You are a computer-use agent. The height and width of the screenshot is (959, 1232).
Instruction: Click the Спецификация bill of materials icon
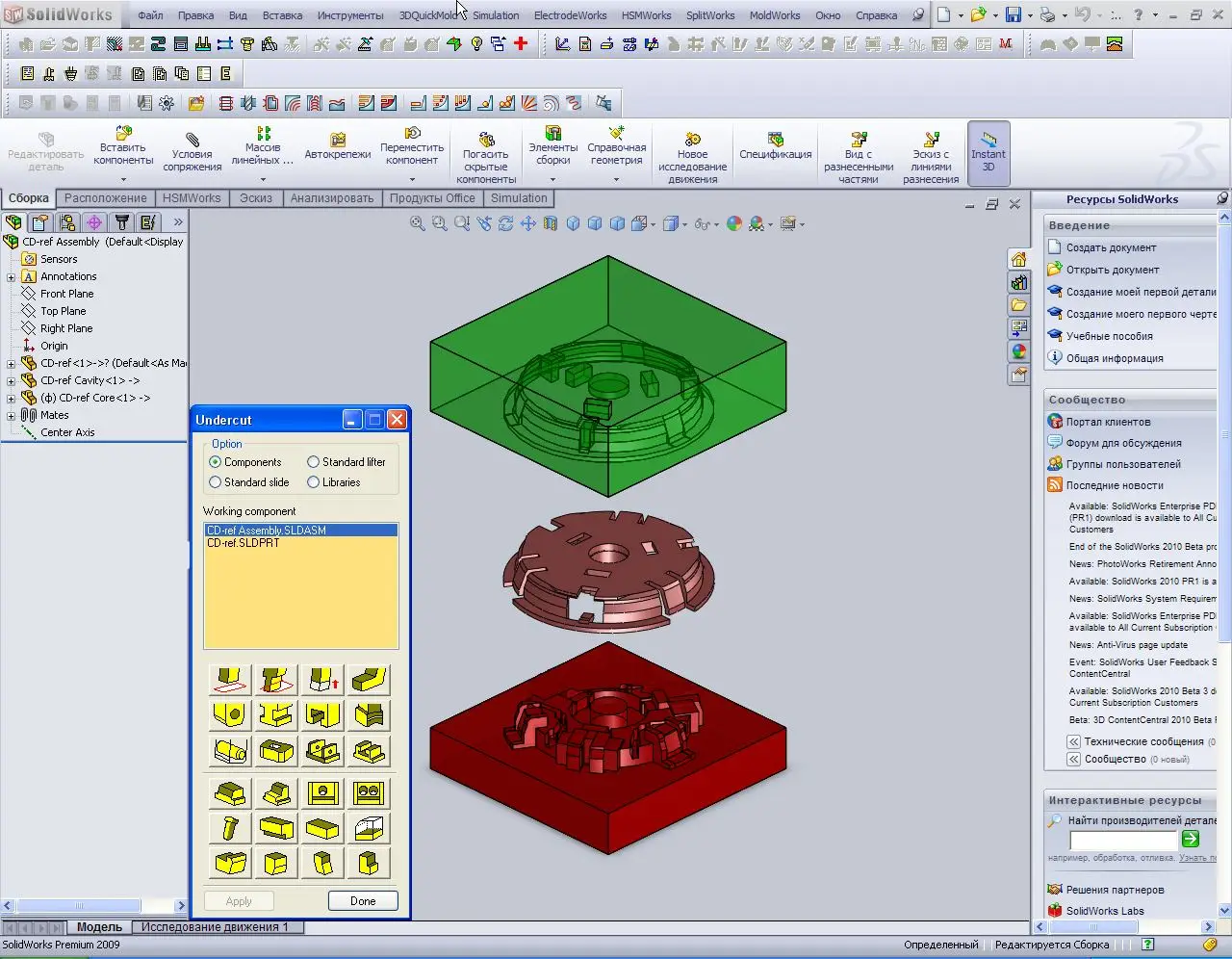[x=775, y=139]
